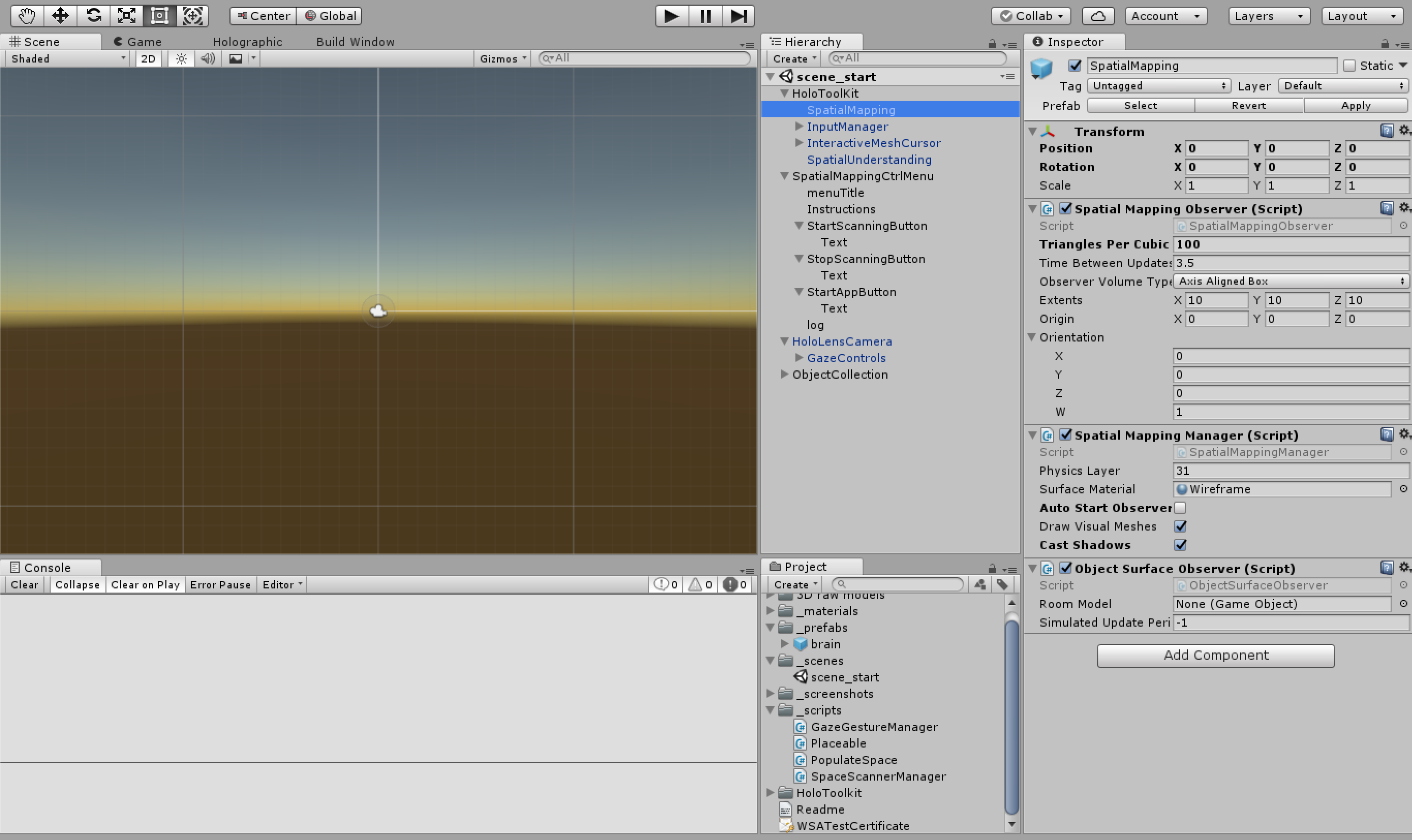Viewport: 1412px width, 840px height.
Task: Select the Rotate tool
Action: [94, 16]
